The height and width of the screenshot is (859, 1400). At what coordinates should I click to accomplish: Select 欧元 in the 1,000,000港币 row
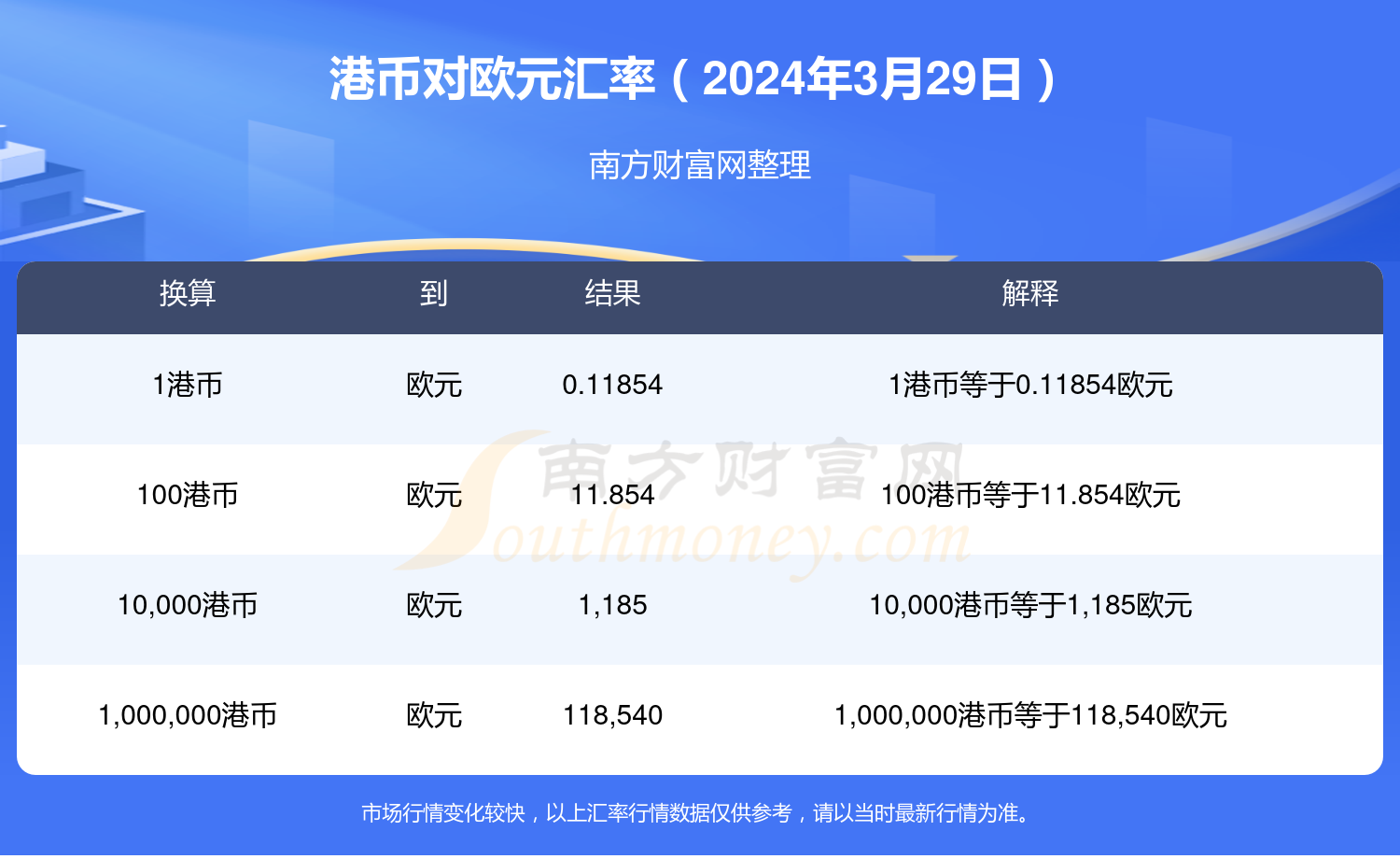(x=434, y=715)
